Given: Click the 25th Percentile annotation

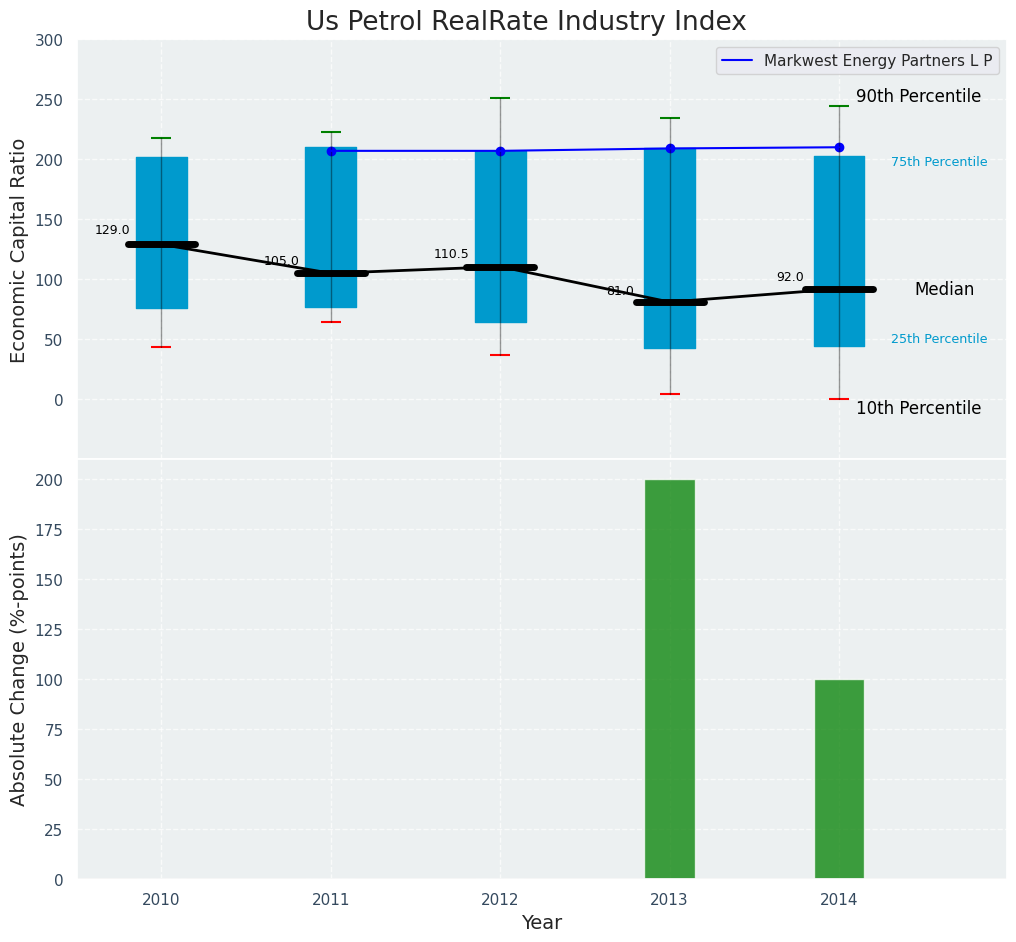Looking at the screenshot, I should point(939,339).
